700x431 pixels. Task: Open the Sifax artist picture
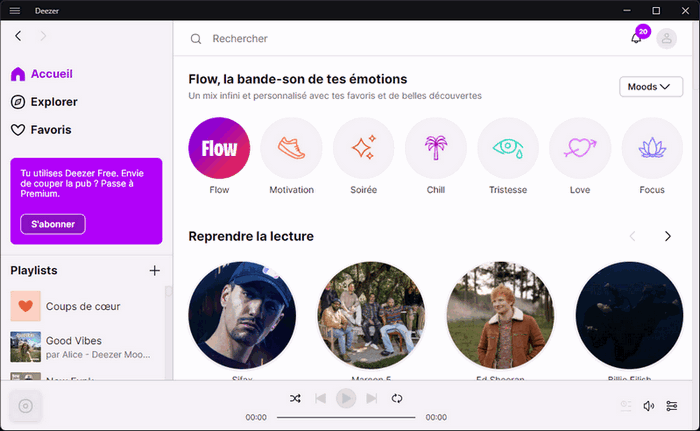pyautogui.click(x=242, y=315)
